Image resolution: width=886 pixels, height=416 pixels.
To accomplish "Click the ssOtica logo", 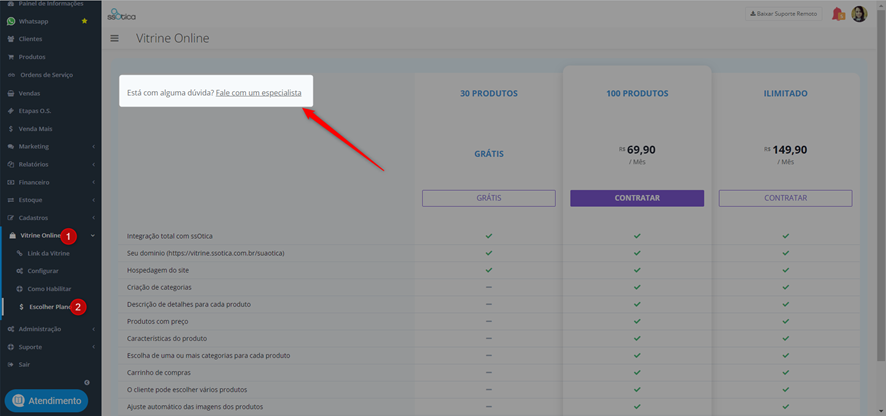I will point(121,14).
